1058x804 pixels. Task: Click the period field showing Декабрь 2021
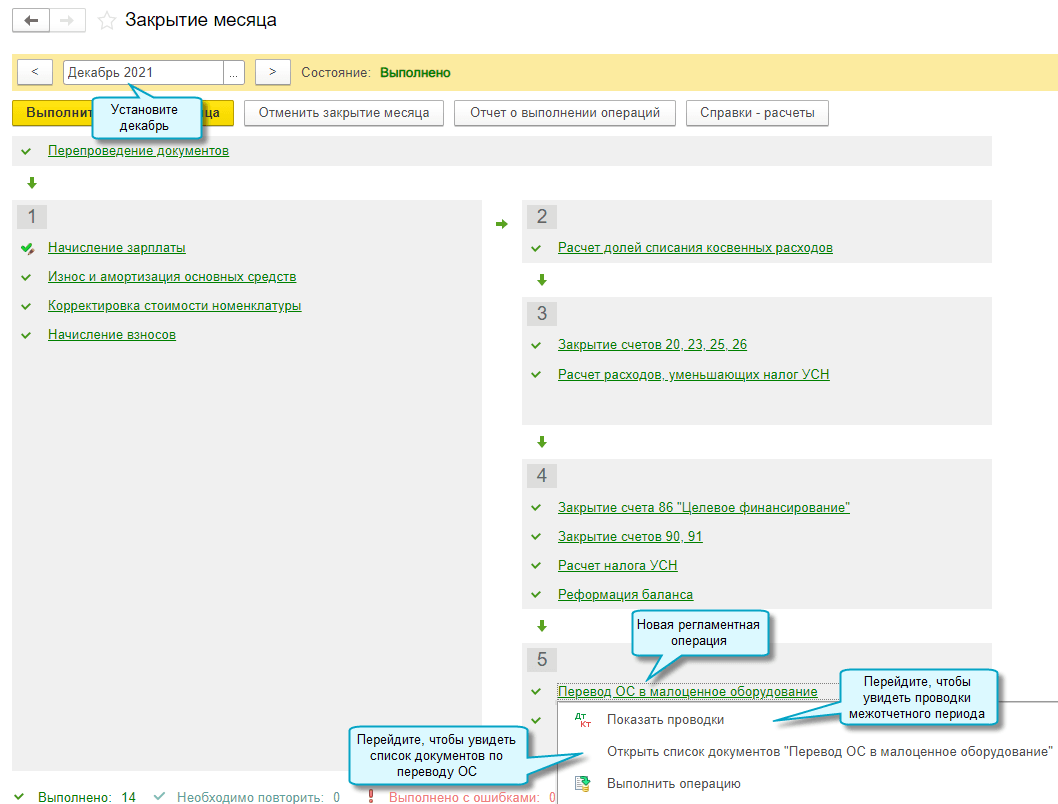tap(142, 73)
